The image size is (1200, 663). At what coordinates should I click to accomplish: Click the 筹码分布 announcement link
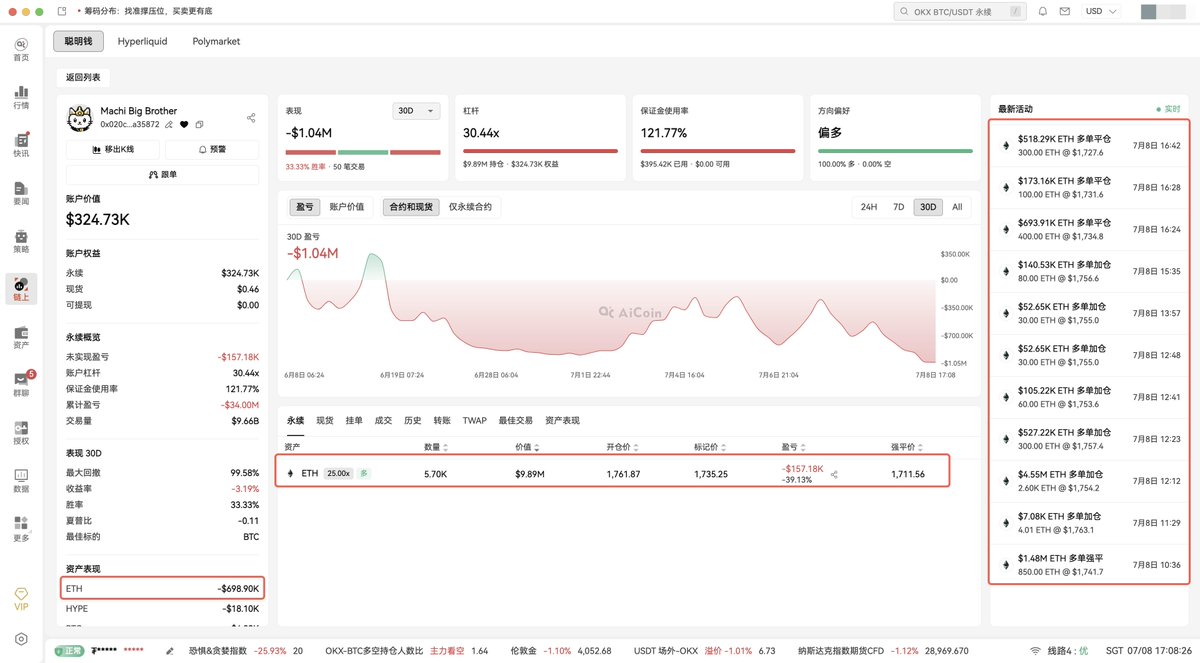(x=149, y=12)
